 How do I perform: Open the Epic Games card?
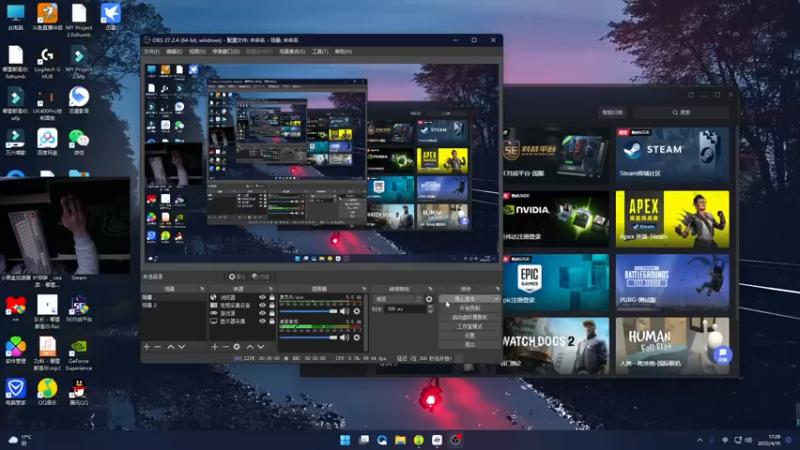(556, 282)
